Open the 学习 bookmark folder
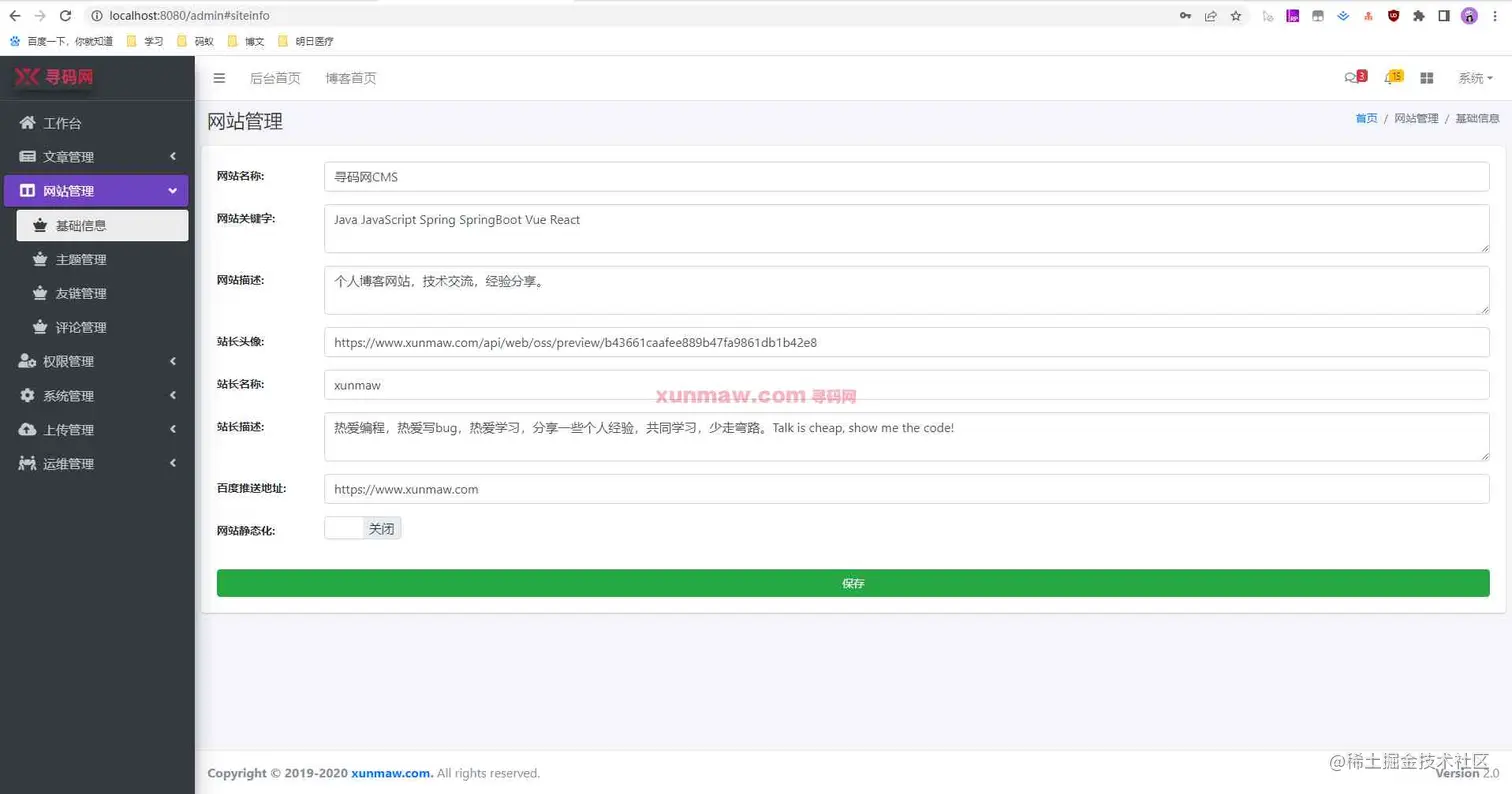Viewport: 1512px width, 794px height. 144,42
